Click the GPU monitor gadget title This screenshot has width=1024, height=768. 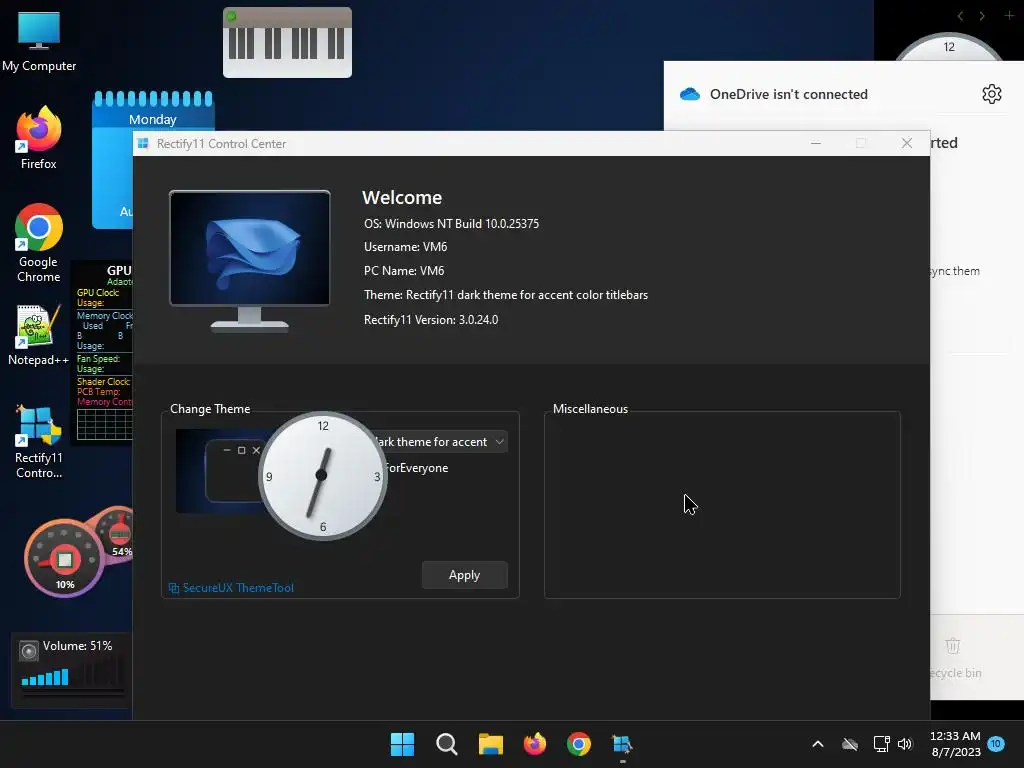[x=119, y=270]
